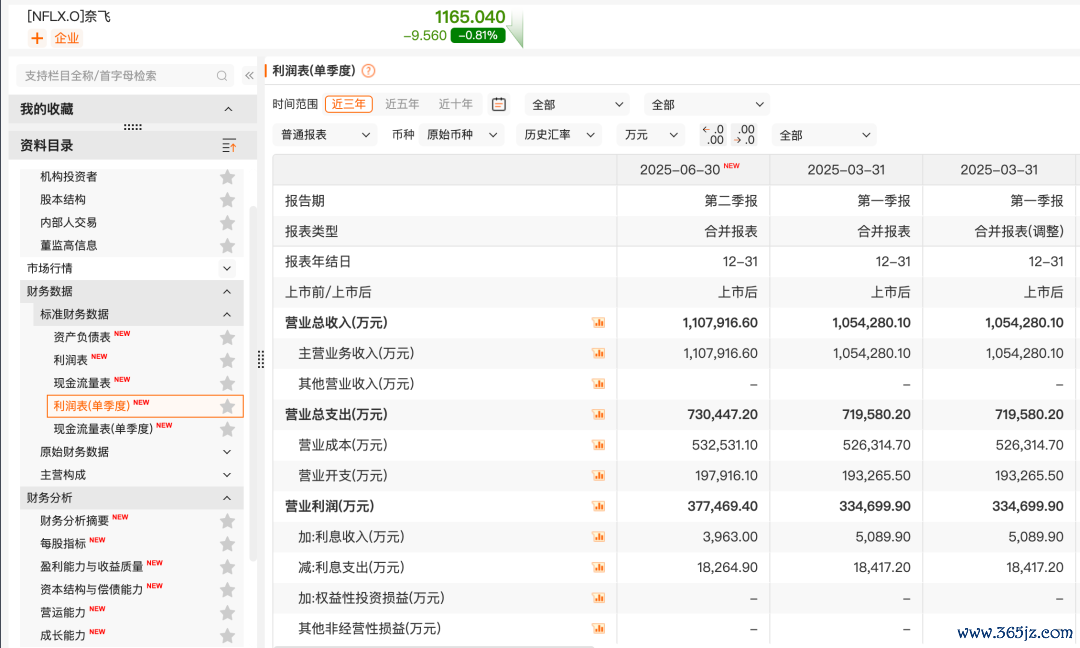Add NFLX to watchlist with plus icon
This screenshot has height=648, width=1080.
click(37, 38)
